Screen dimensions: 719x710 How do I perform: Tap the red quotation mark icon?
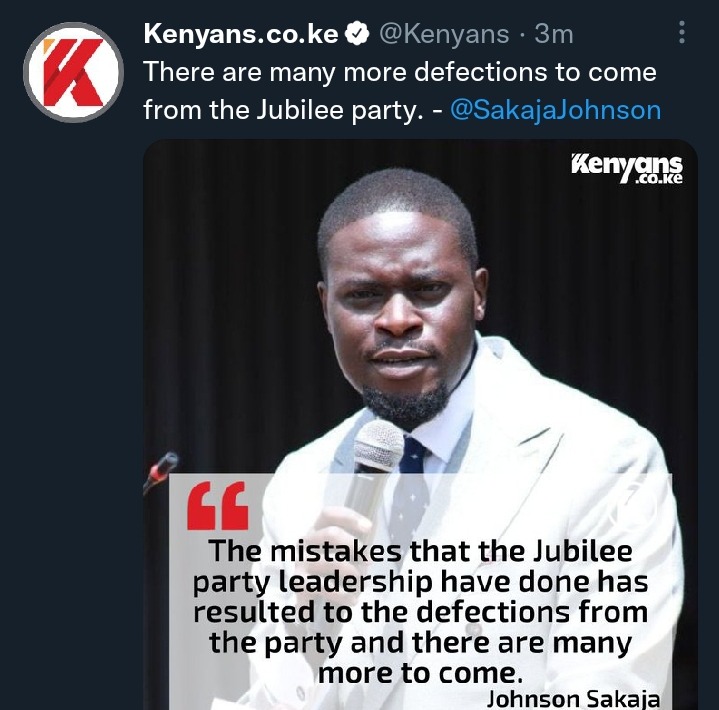point(218,505)
